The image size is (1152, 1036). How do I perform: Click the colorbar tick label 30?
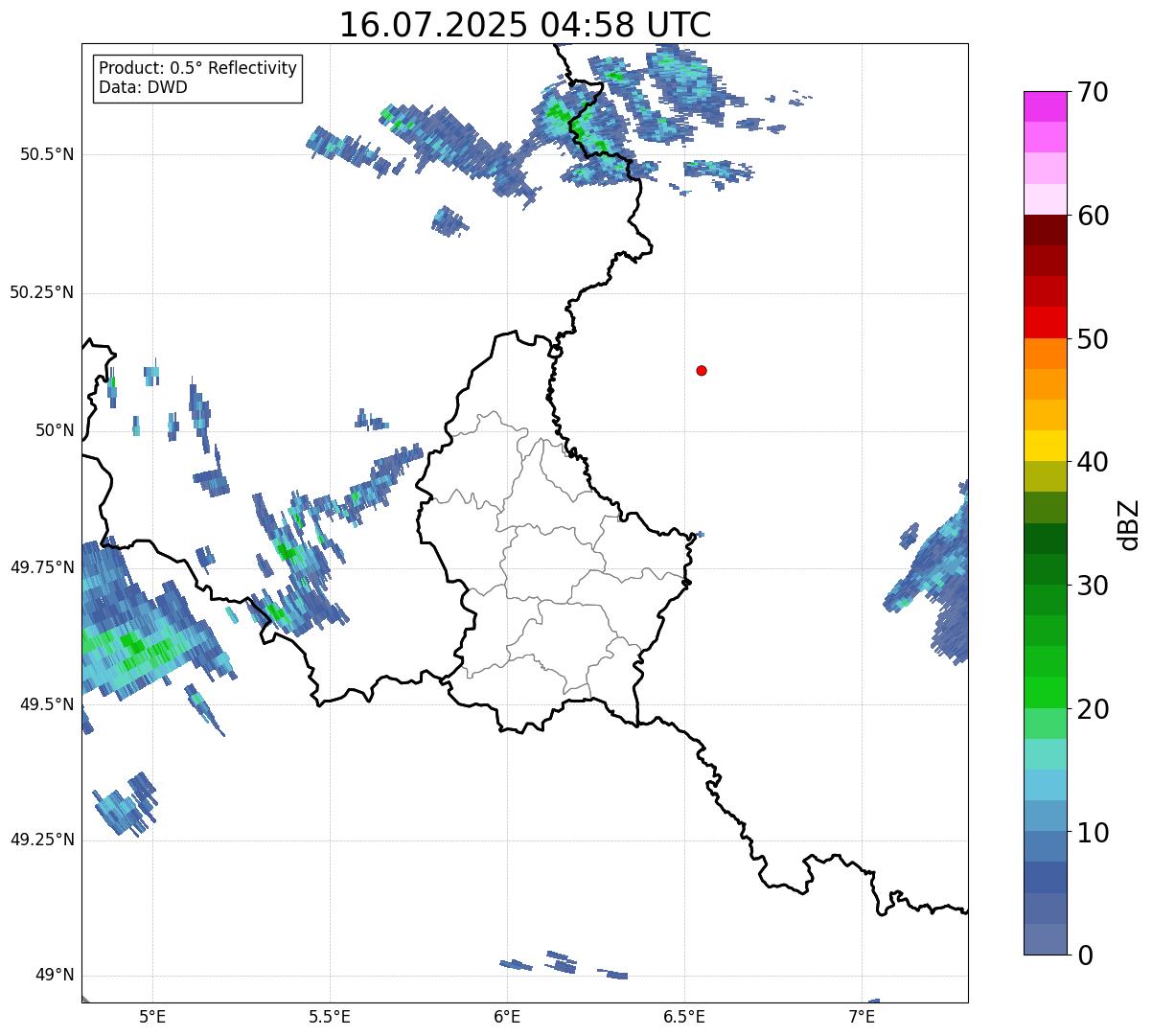(1093, 586)
